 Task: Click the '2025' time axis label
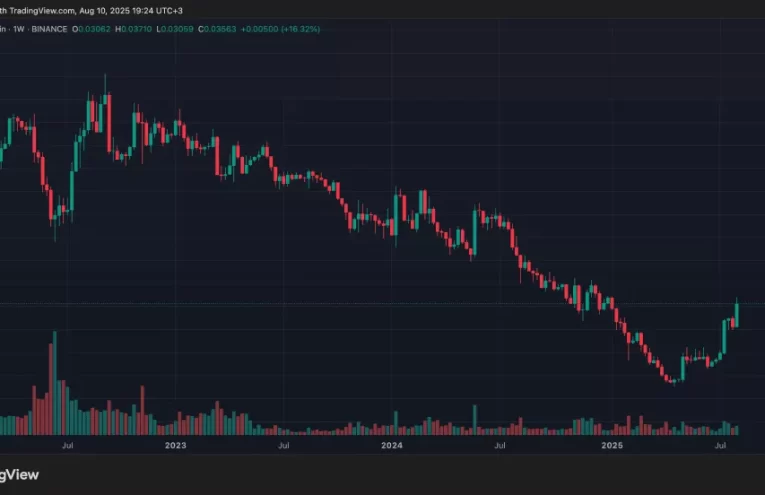(612, 445)
